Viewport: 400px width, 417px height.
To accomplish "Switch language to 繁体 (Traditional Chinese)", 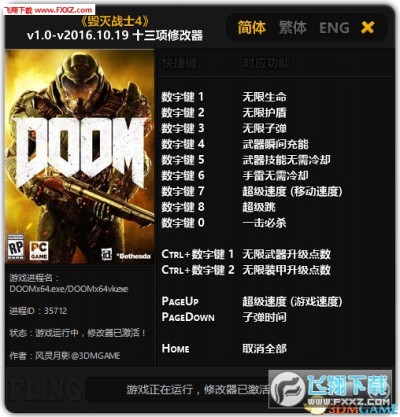I will point(293,28).
